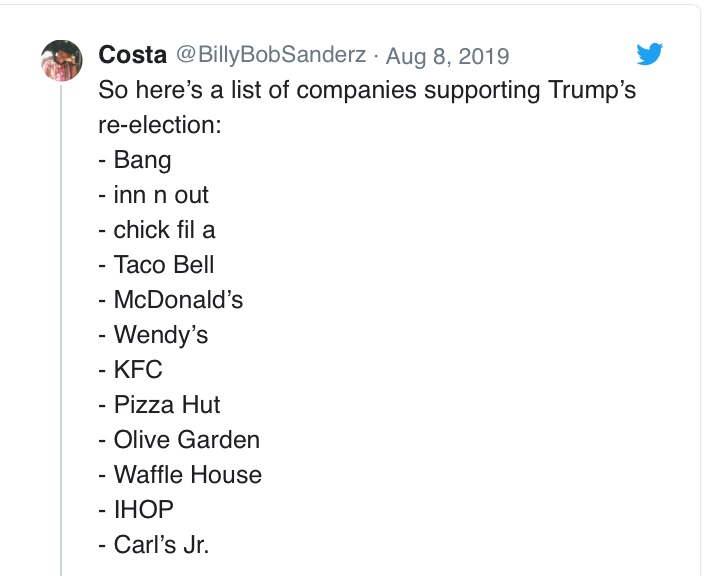The image size is (722, 576).
Task: Click the tweet's opening sentence text
Action: [x=367, y=90]
